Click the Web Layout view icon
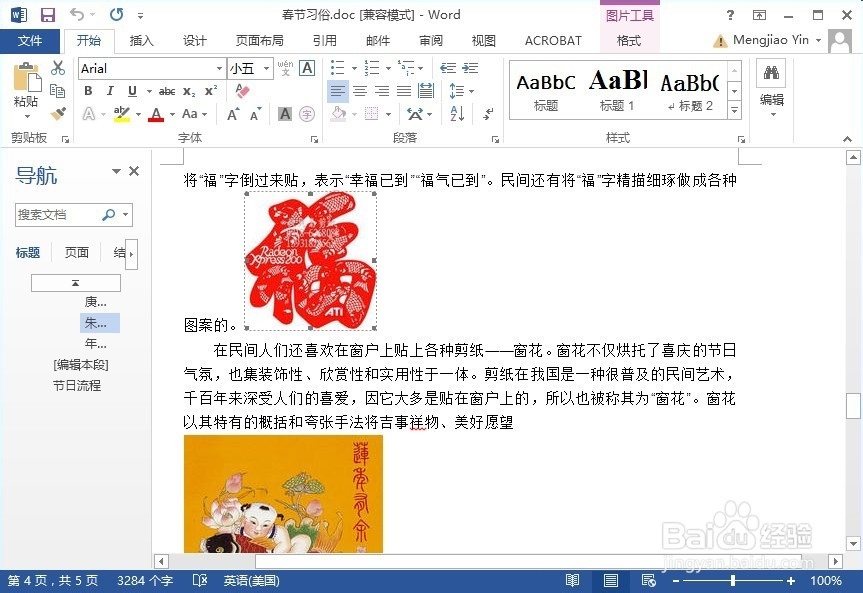The height and width of the screenshot is (593, 863). pyautogui.click(x=649, y=580)
